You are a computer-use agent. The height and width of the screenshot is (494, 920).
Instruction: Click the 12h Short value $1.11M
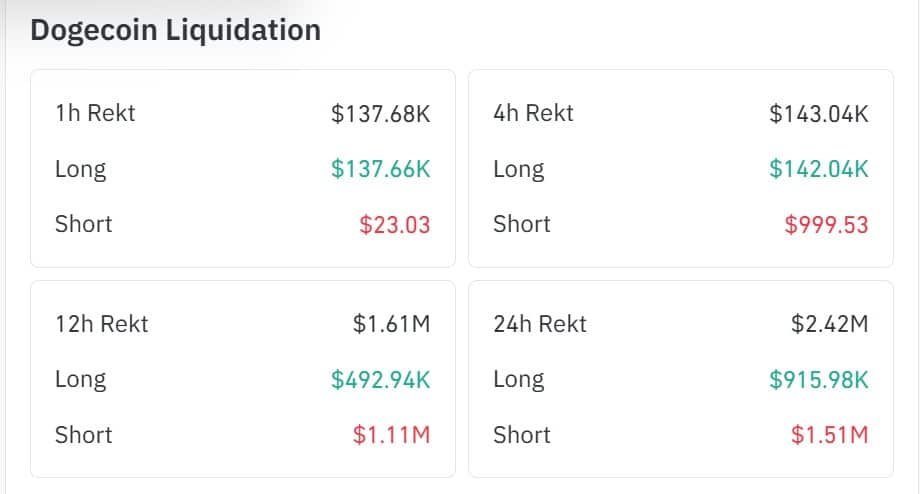[391, 435]
